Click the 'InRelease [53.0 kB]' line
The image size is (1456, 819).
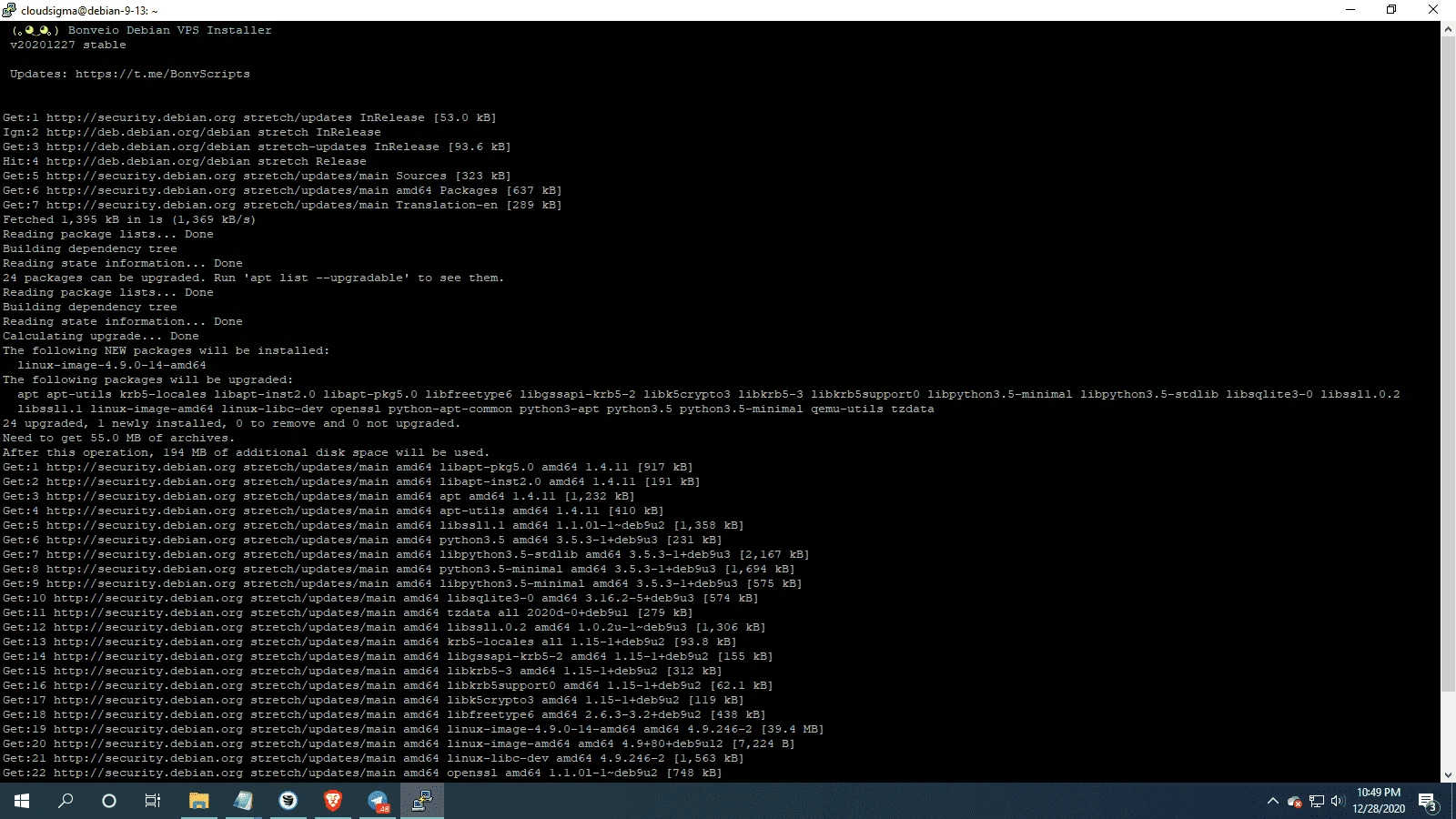point(249,117)
